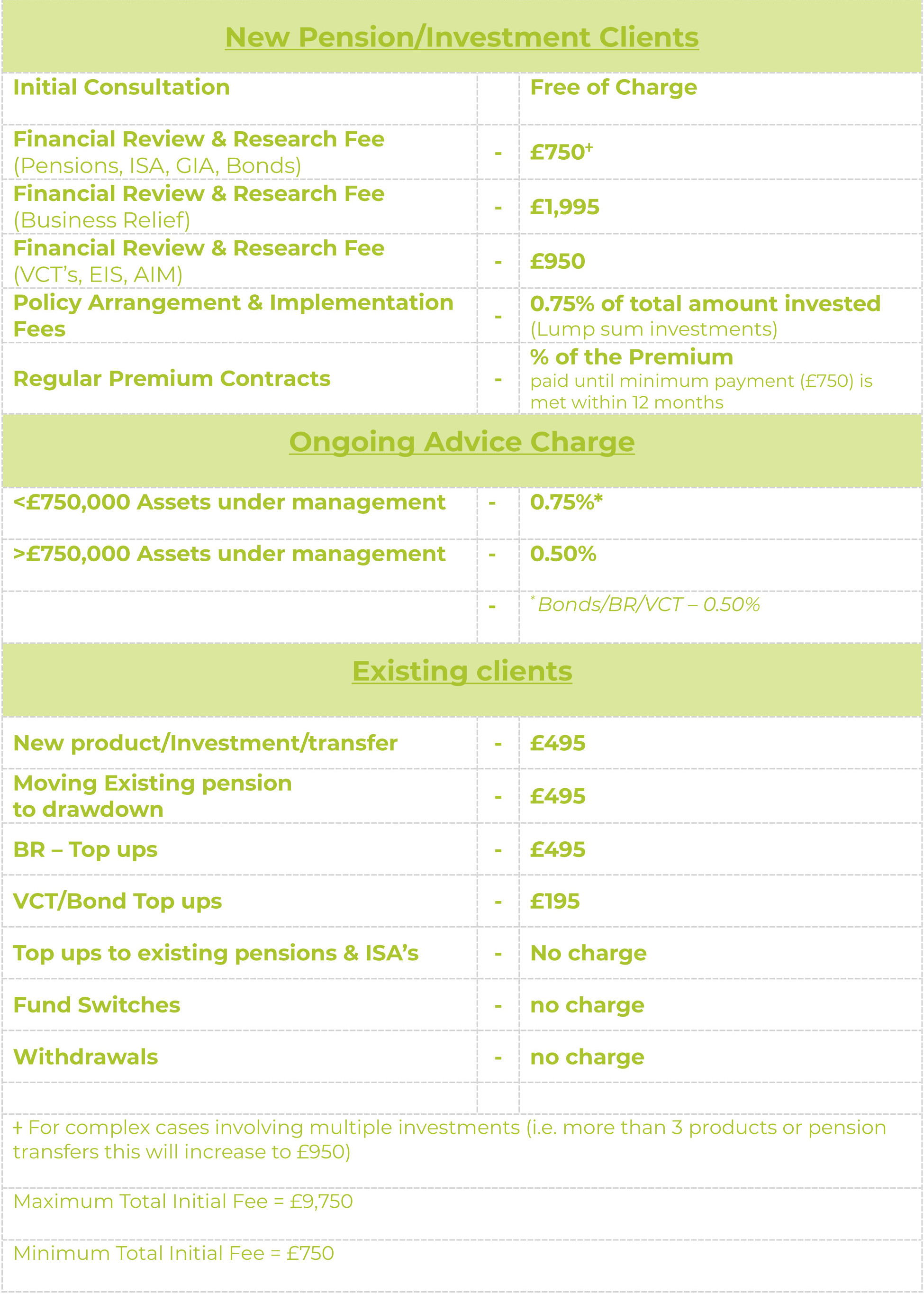The height and width of the screenshot is (1294, 924).
Task: Click the Regular Premium Contracts label
Action: [x=171, y=378]
